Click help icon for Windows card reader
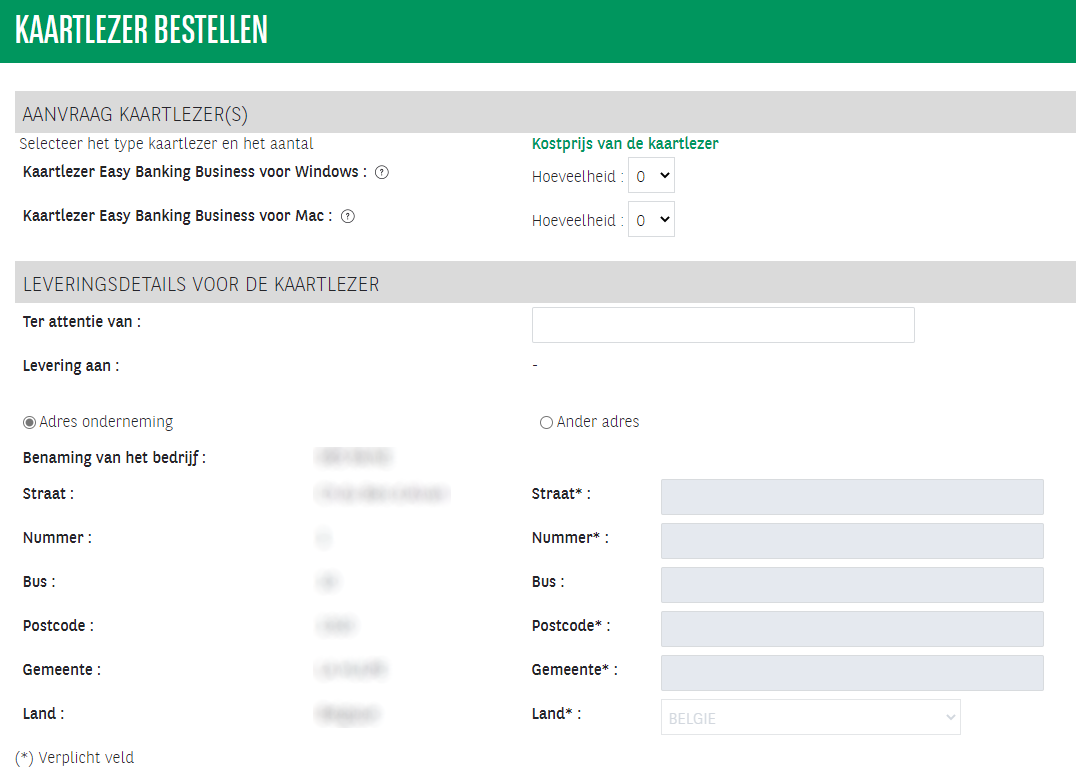The height and width of the screenshot is (780, 1076). [382, 172]
